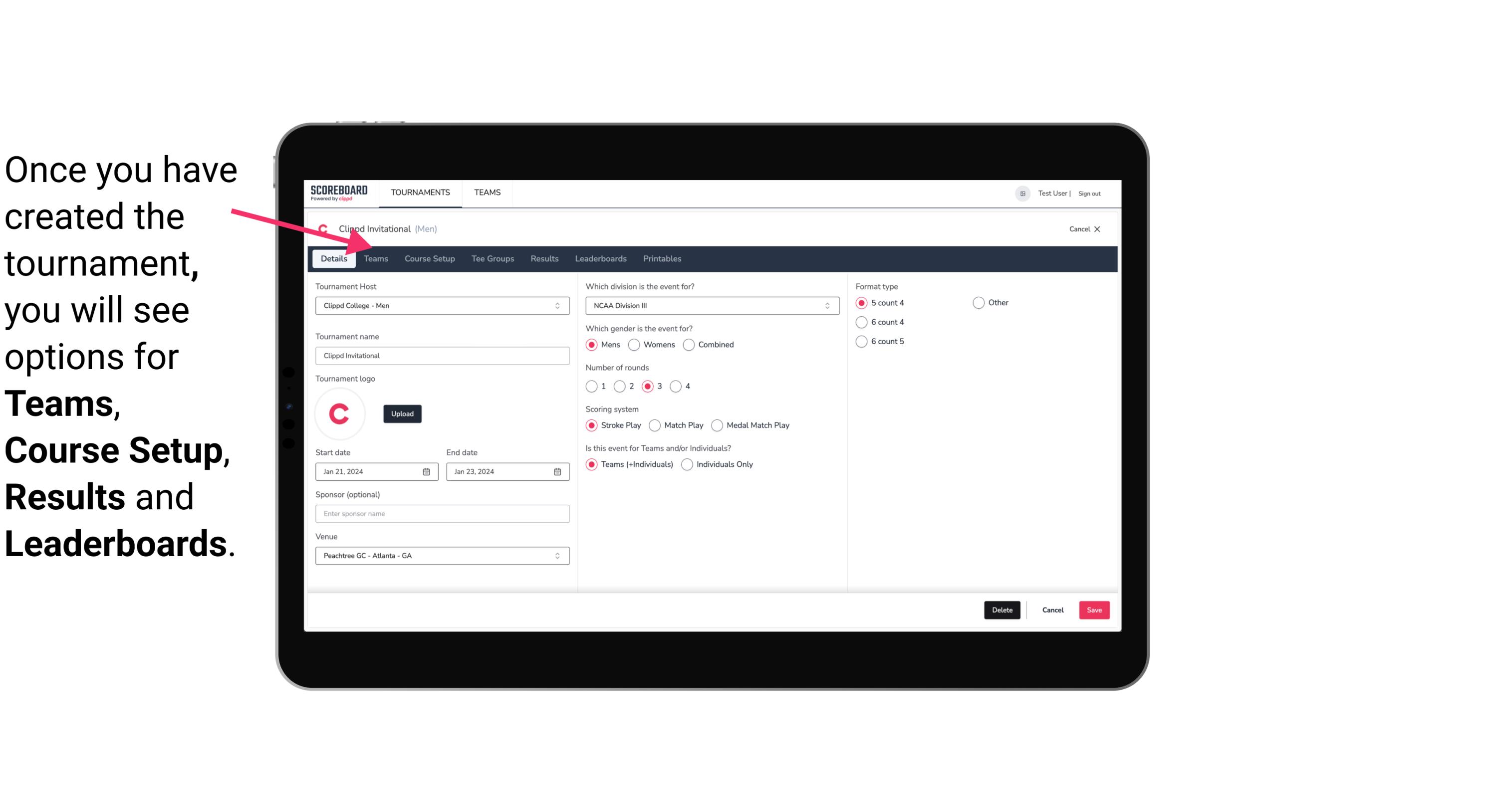Image resolution: width=1510 pixels, height=812 pixels.
Task: Click the Scoreboard powered by Clippd logo
Action: pos(339,193)
